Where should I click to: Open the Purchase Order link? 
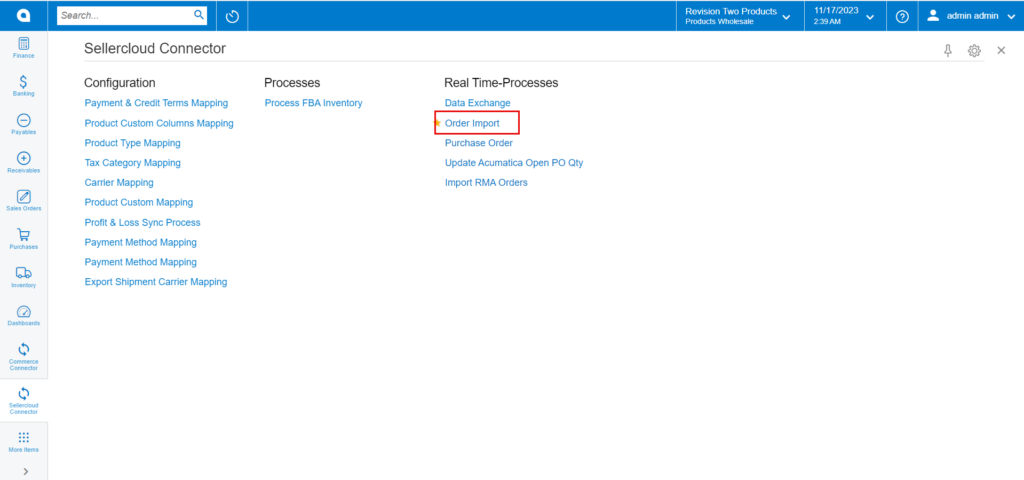pos(479,143)
